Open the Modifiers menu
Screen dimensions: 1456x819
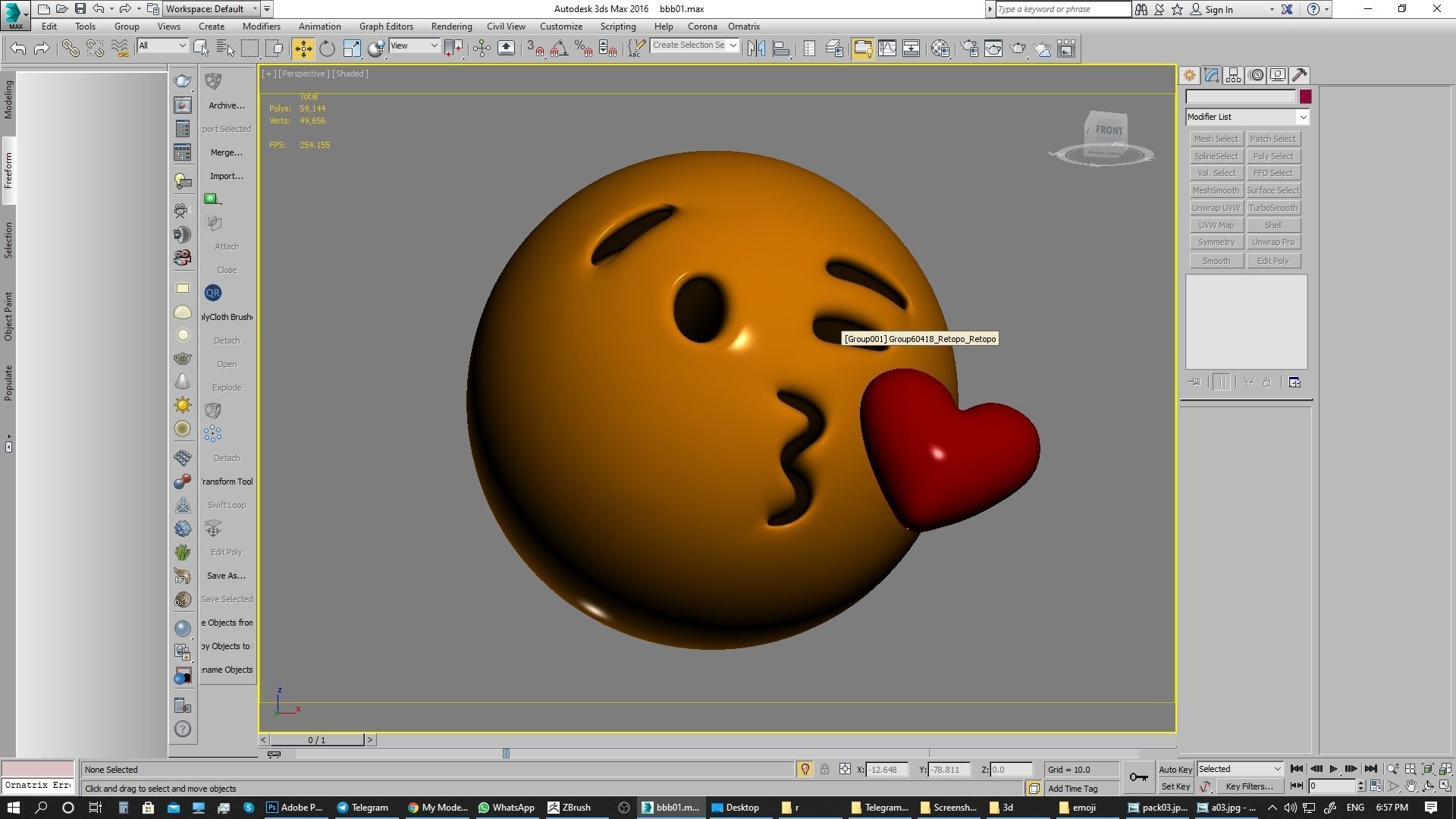(x=262, y=27)
